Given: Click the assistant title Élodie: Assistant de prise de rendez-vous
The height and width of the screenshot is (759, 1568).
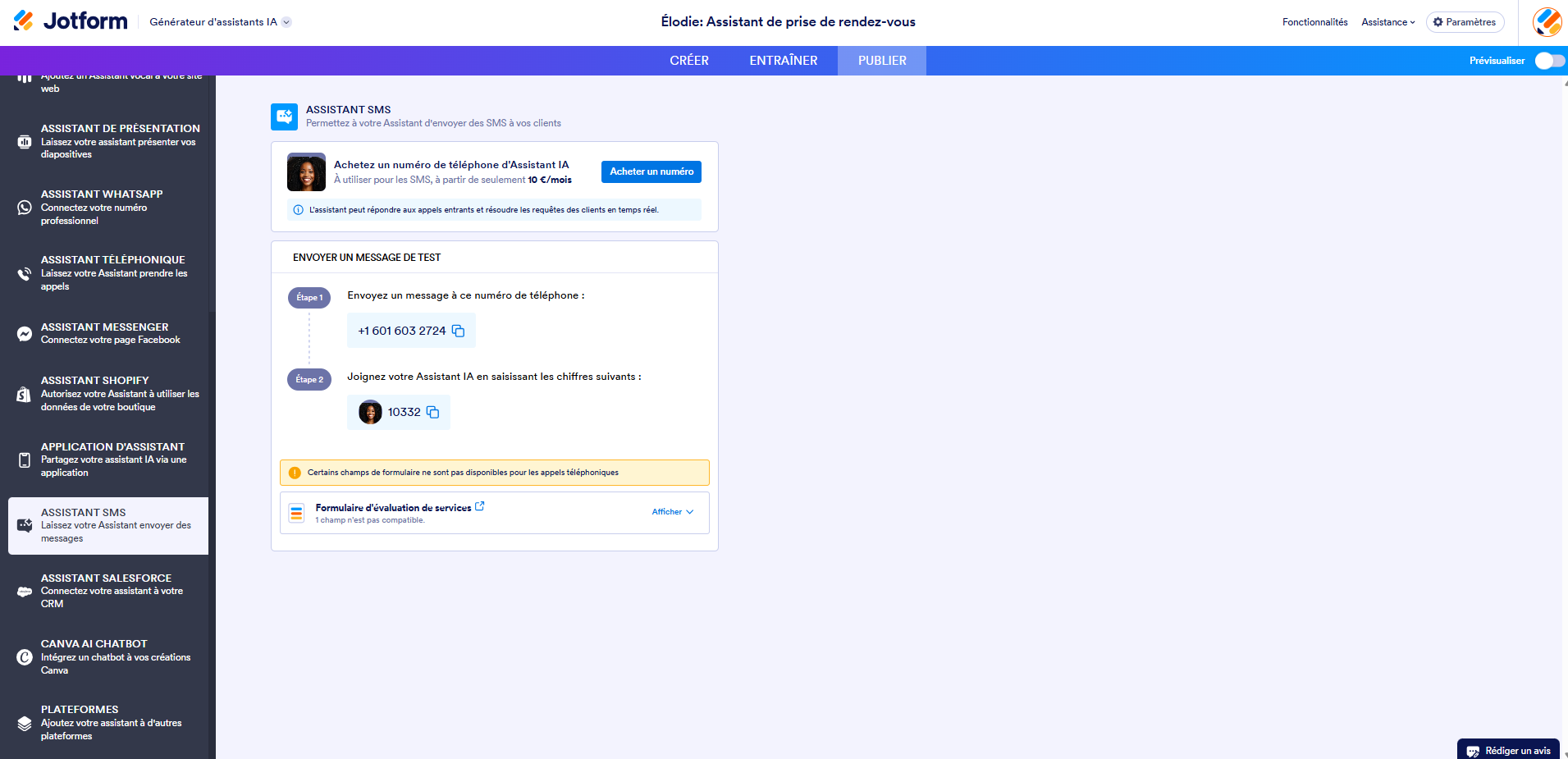Looking at the screenshot, I should coord(789,22).
